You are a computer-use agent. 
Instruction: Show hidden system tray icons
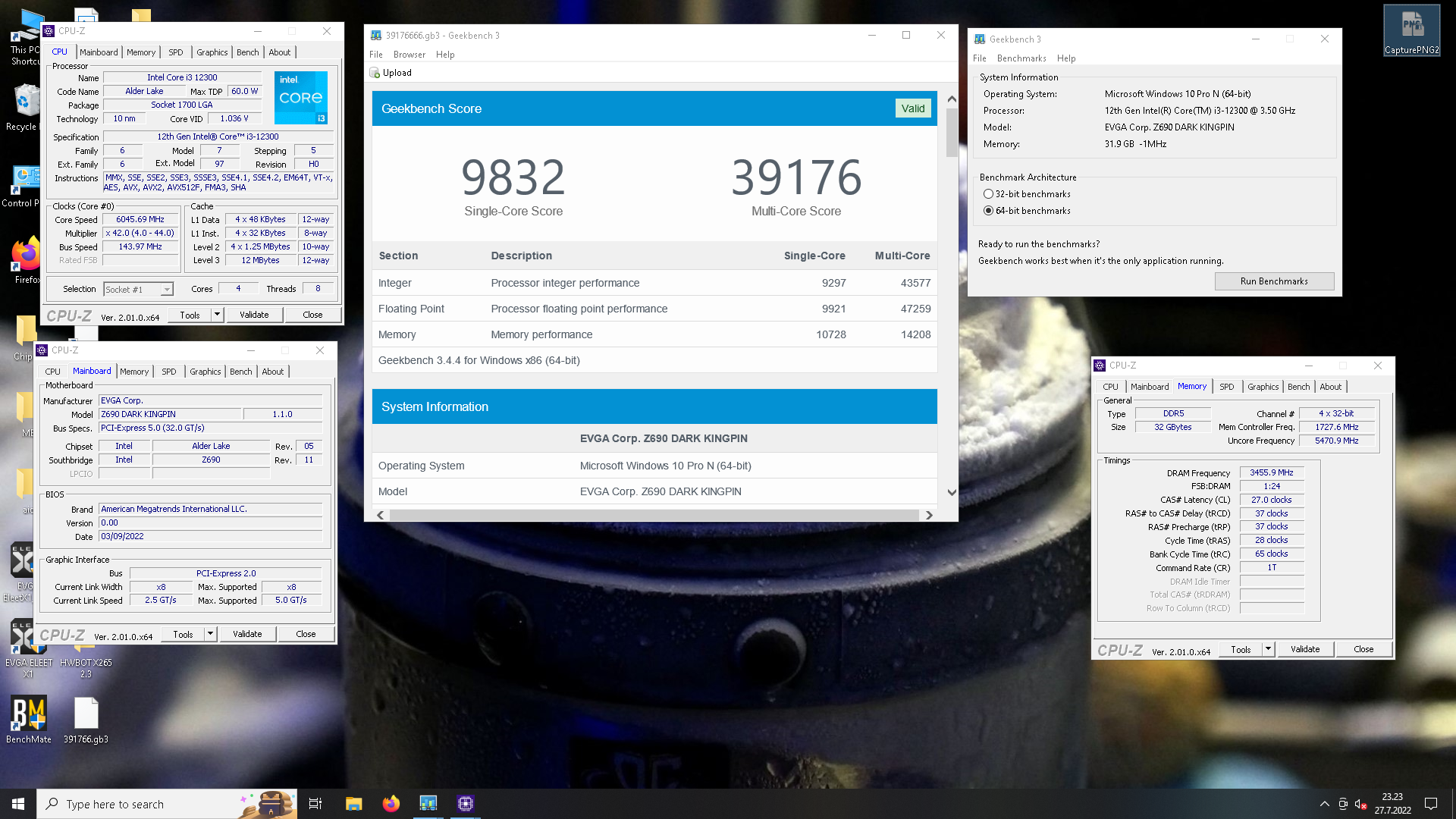coord(1324,804)
